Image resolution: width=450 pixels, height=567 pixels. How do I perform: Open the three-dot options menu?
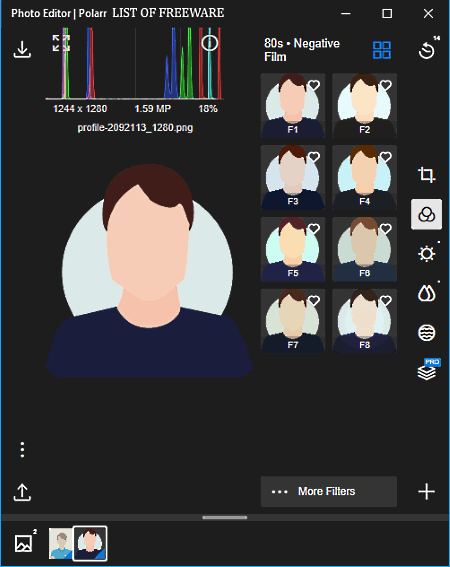22,450
